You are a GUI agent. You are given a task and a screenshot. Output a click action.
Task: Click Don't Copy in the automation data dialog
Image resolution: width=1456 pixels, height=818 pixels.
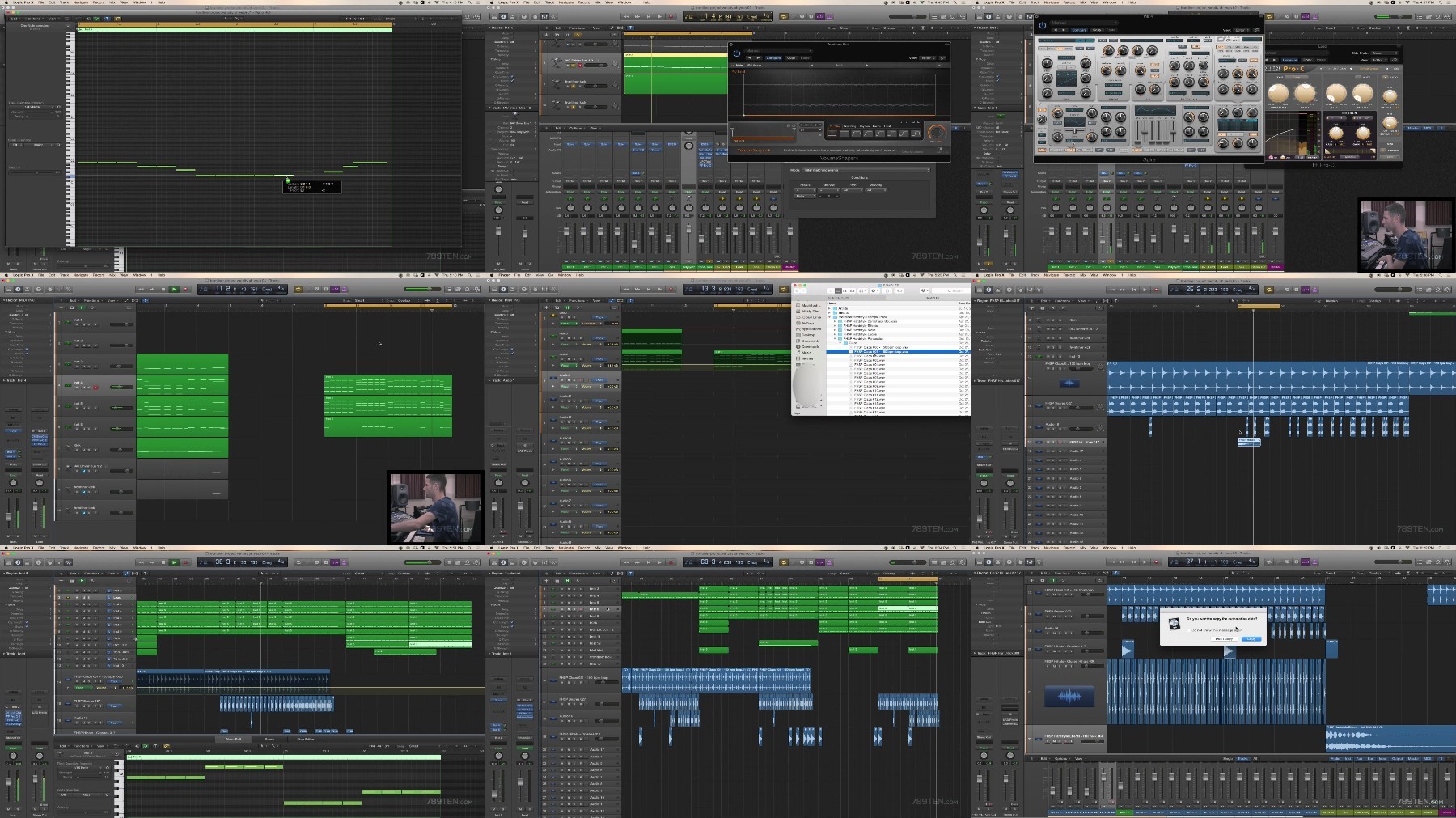tap(1224, 638)
